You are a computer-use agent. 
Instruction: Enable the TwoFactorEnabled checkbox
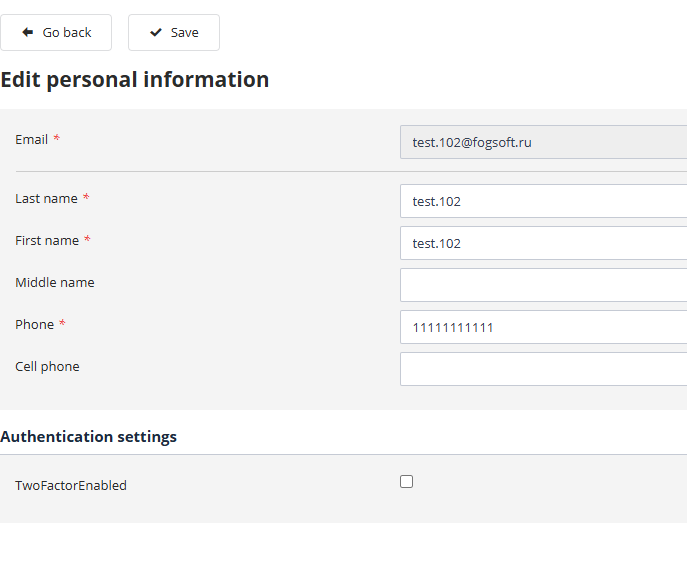pos(406,482)
